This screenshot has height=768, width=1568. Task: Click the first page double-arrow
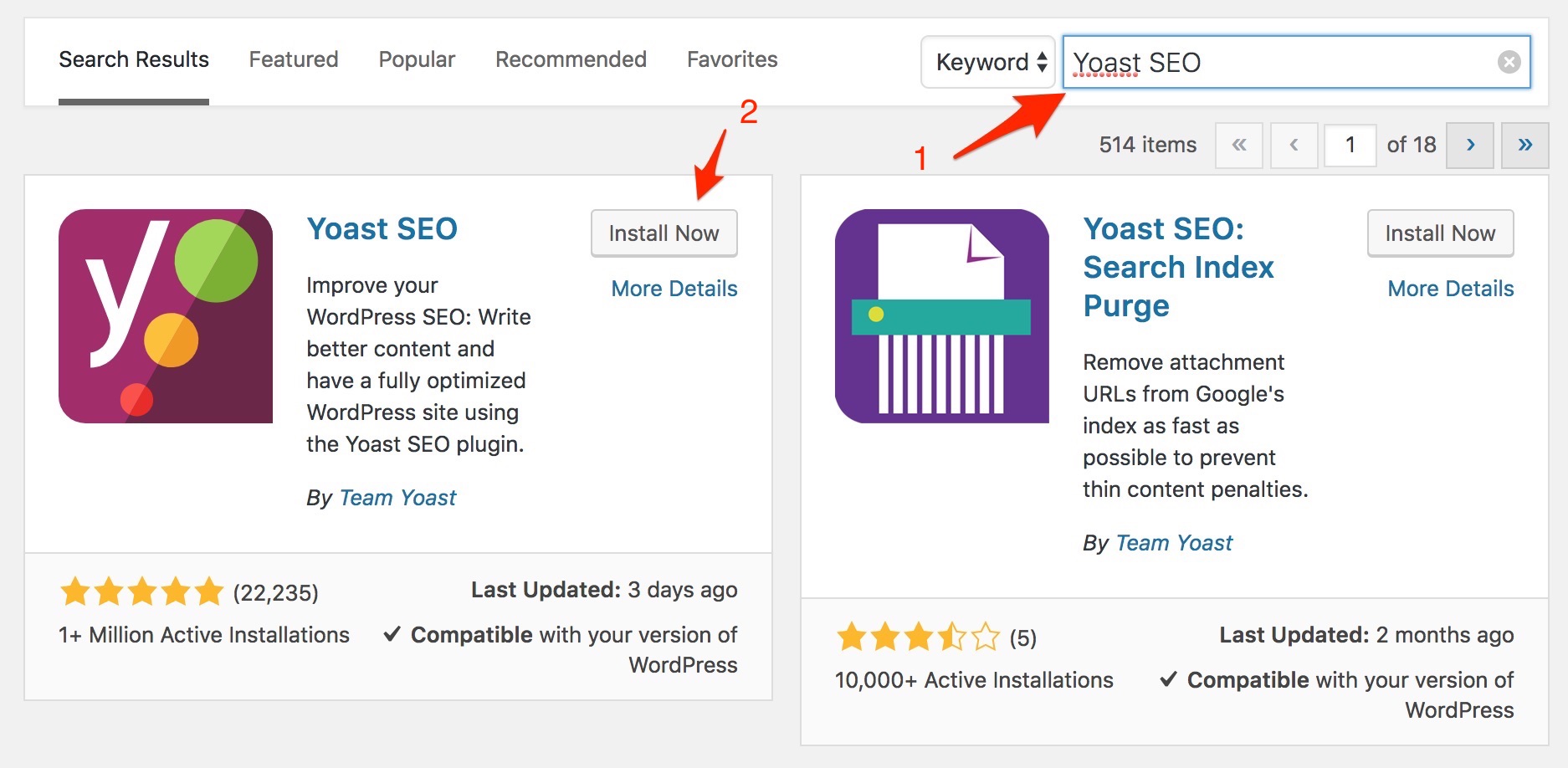pos(1239,144)
